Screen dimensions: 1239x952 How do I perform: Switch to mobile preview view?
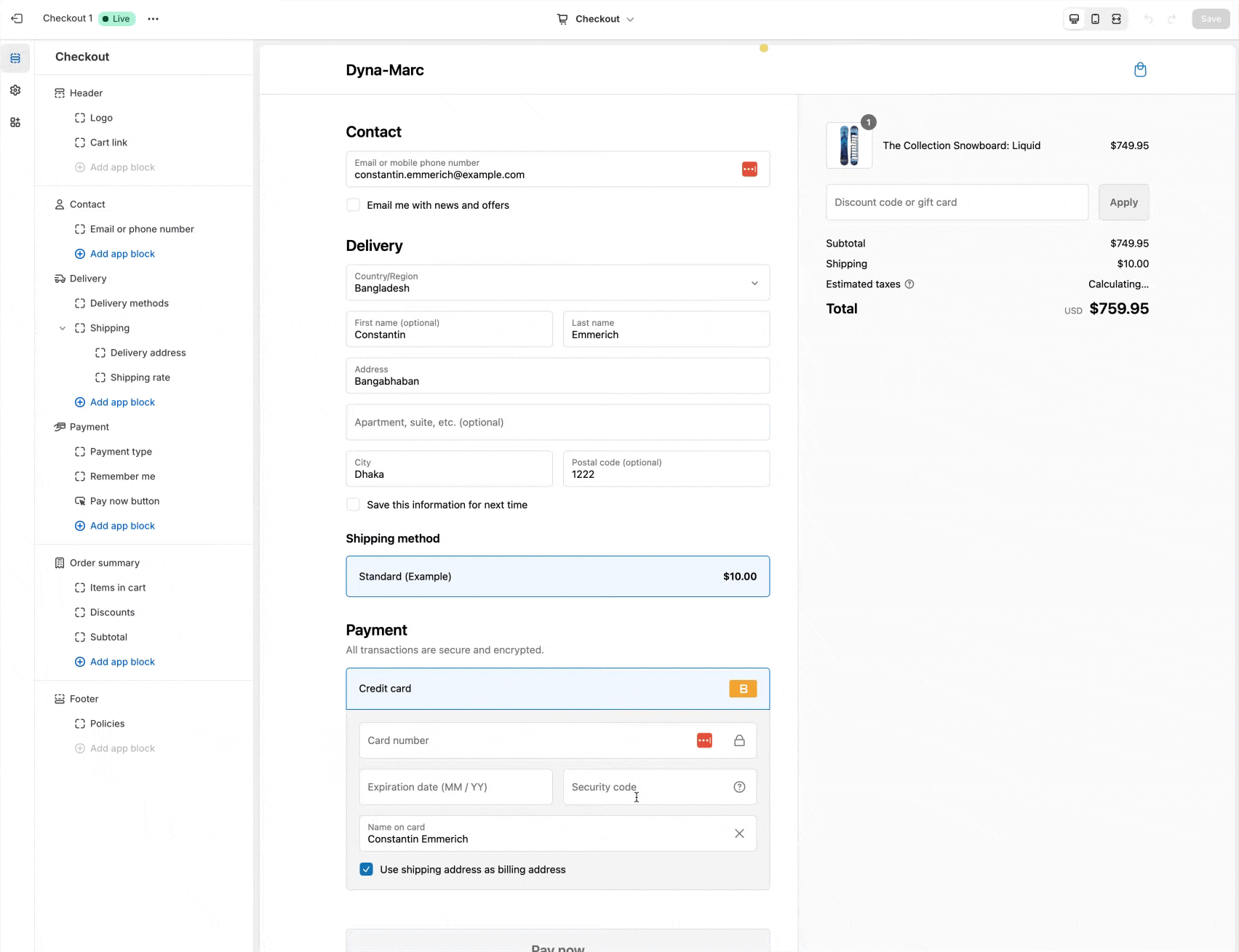pos(1095,19)
